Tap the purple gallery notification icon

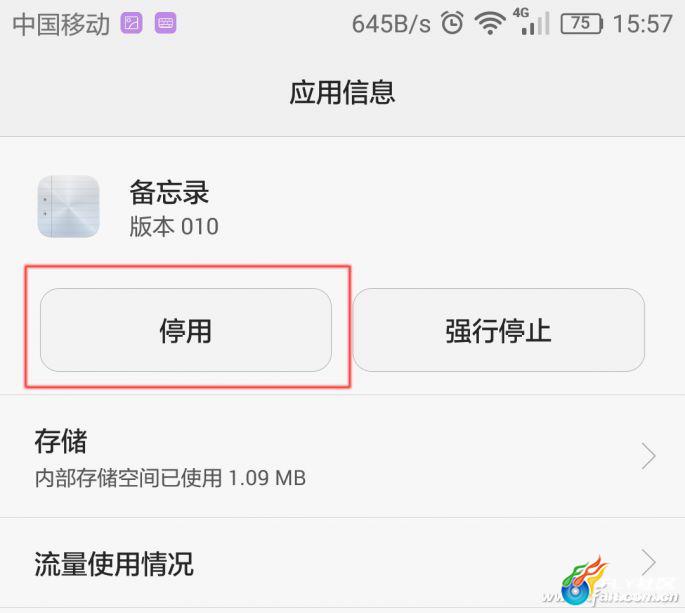131,23
